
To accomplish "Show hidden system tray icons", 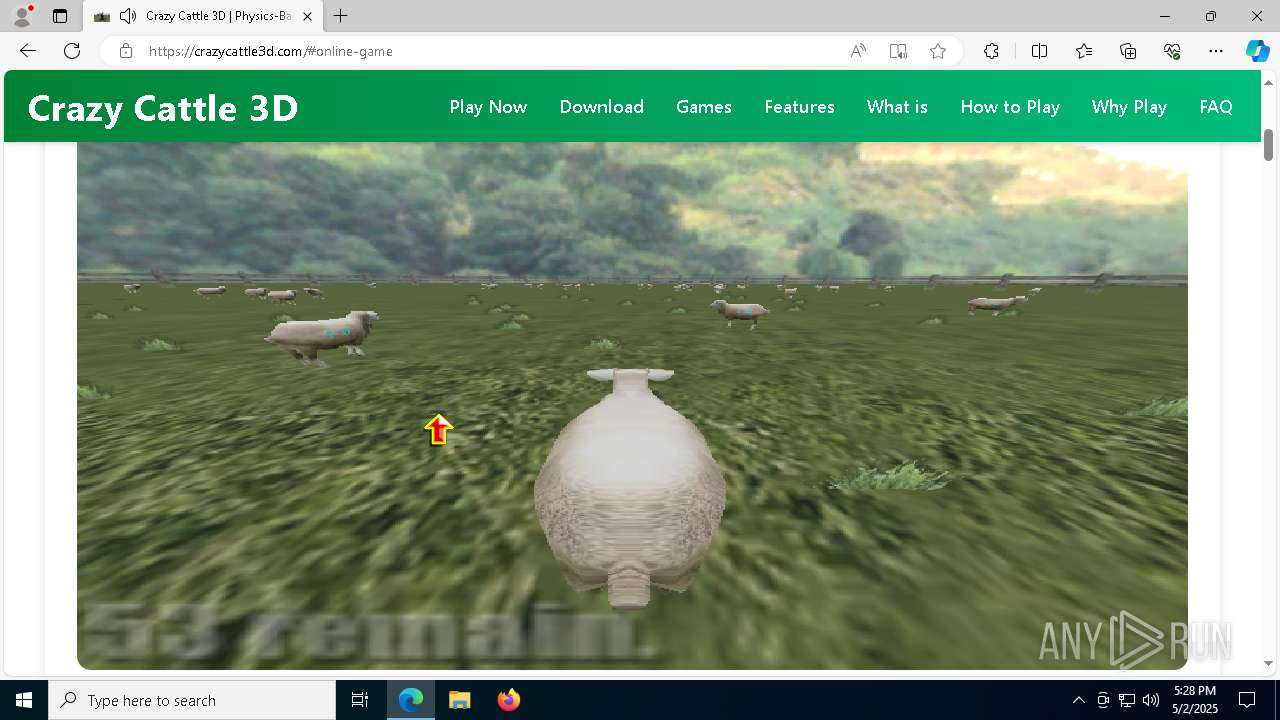I will [1078, 700].
